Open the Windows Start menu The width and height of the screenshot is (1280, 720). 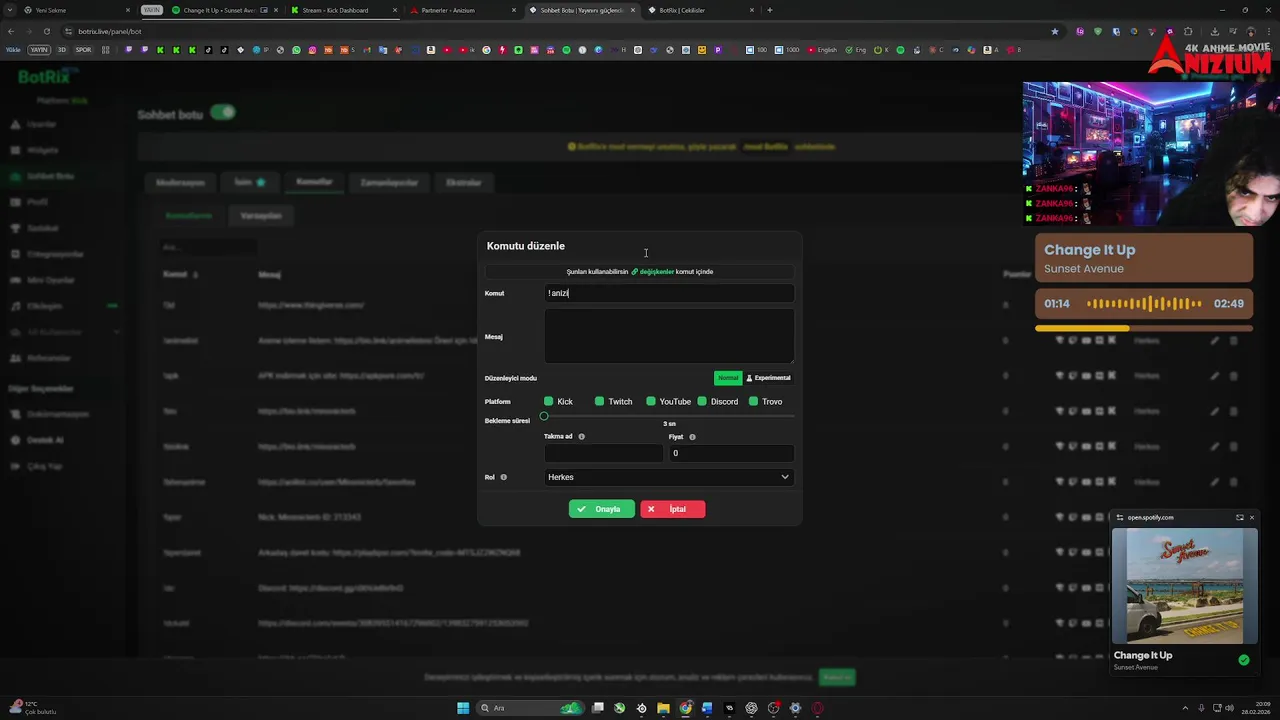point(463,708)
